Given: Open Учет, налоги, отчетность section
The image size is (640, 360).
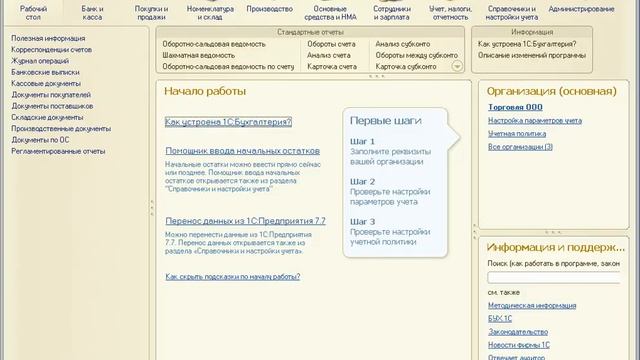Looking at the screenshot, I should [450, 13].
